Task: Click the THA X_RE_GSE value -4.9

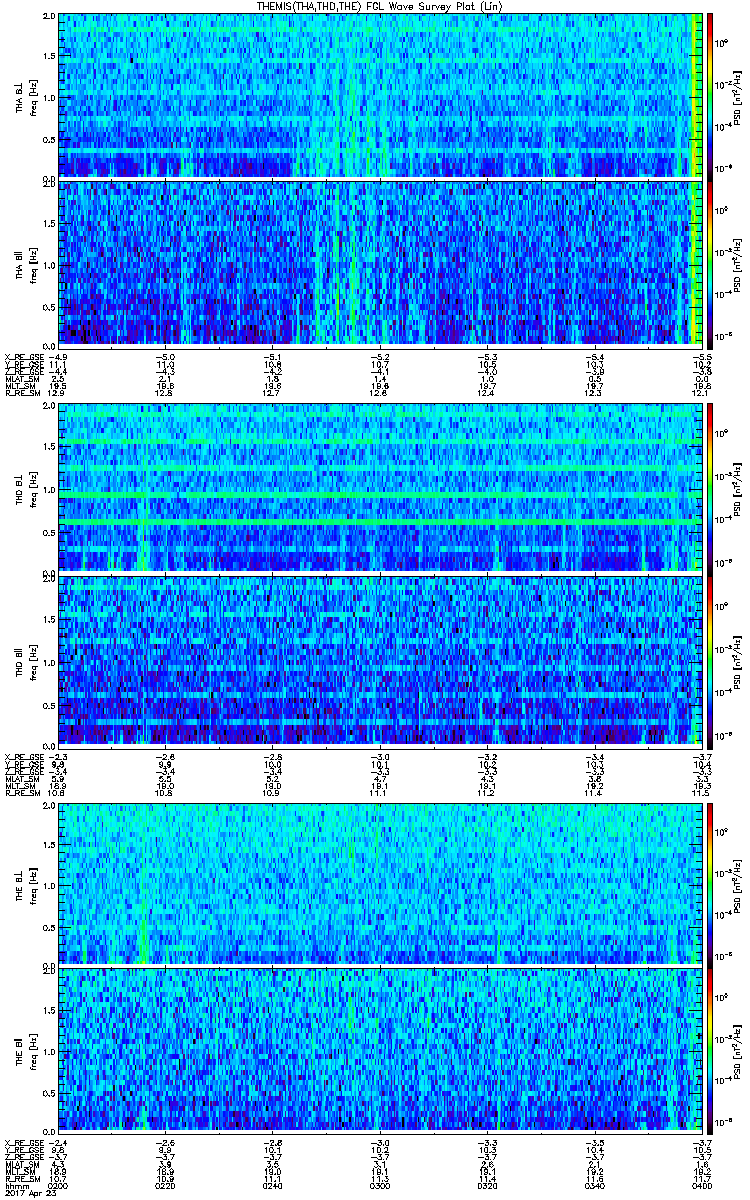Action: click(x=57, y=357)
